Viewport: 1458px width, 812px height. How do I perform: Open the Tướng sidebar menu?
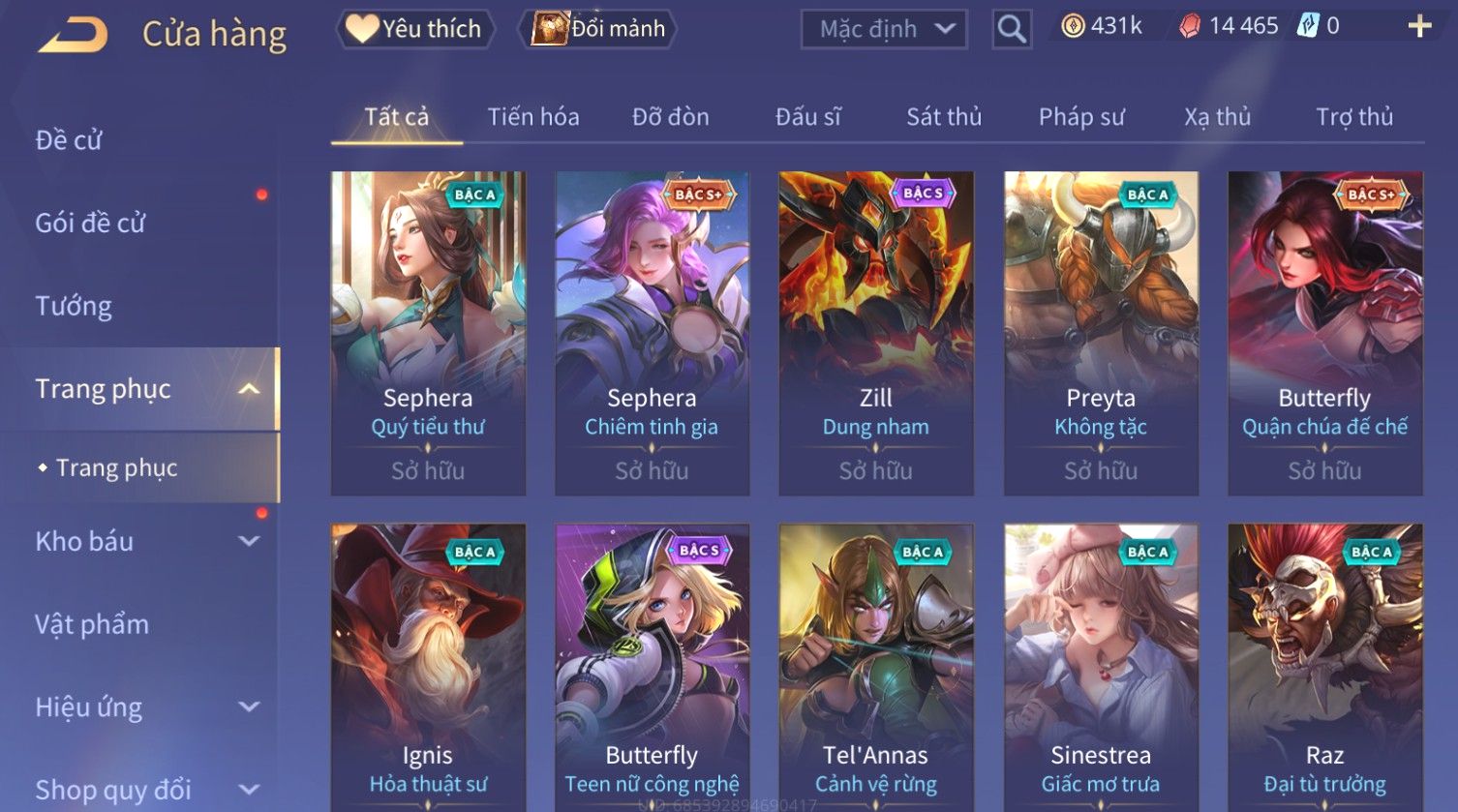click(74, 306)
